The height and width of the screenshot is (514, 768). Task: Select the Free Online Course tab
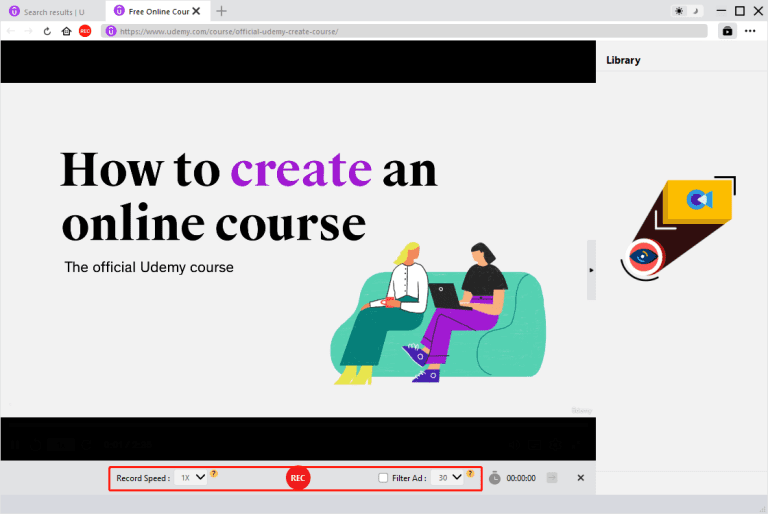[155, 11]
